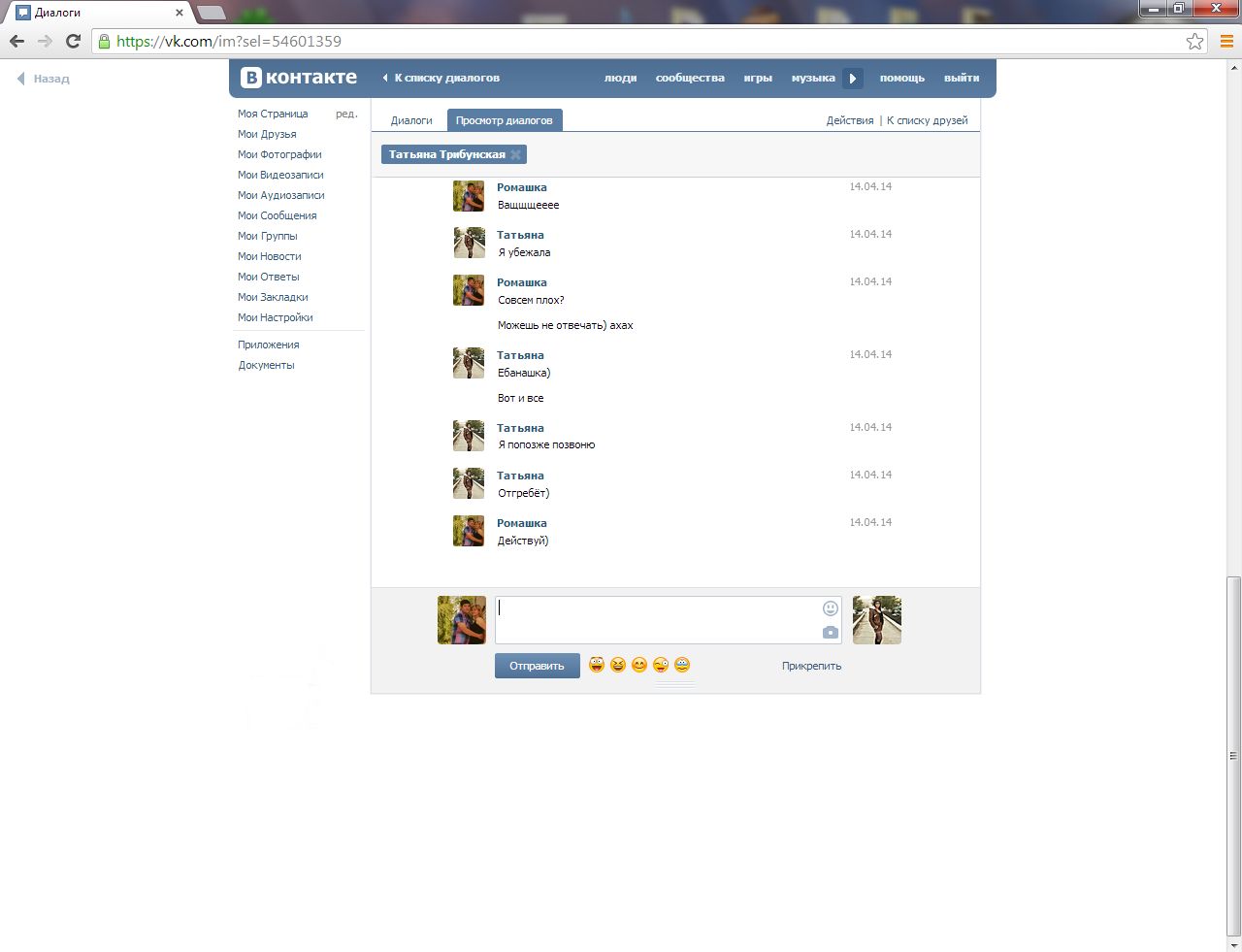Go to К списку друзей
Screen dimensions: 1242x952
tap(928, 120)
